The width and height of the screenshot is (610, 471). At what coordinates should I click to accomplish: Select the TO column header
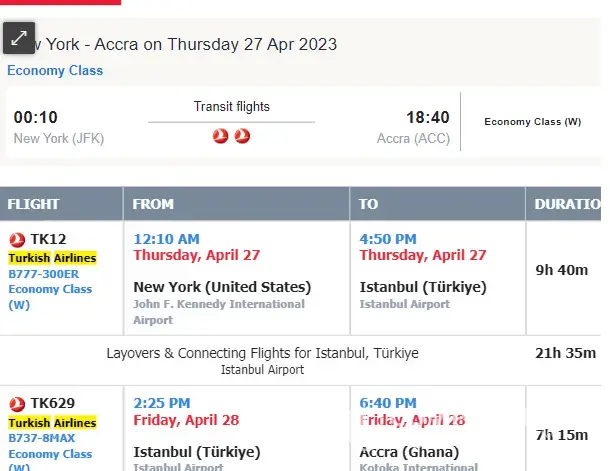369,204
